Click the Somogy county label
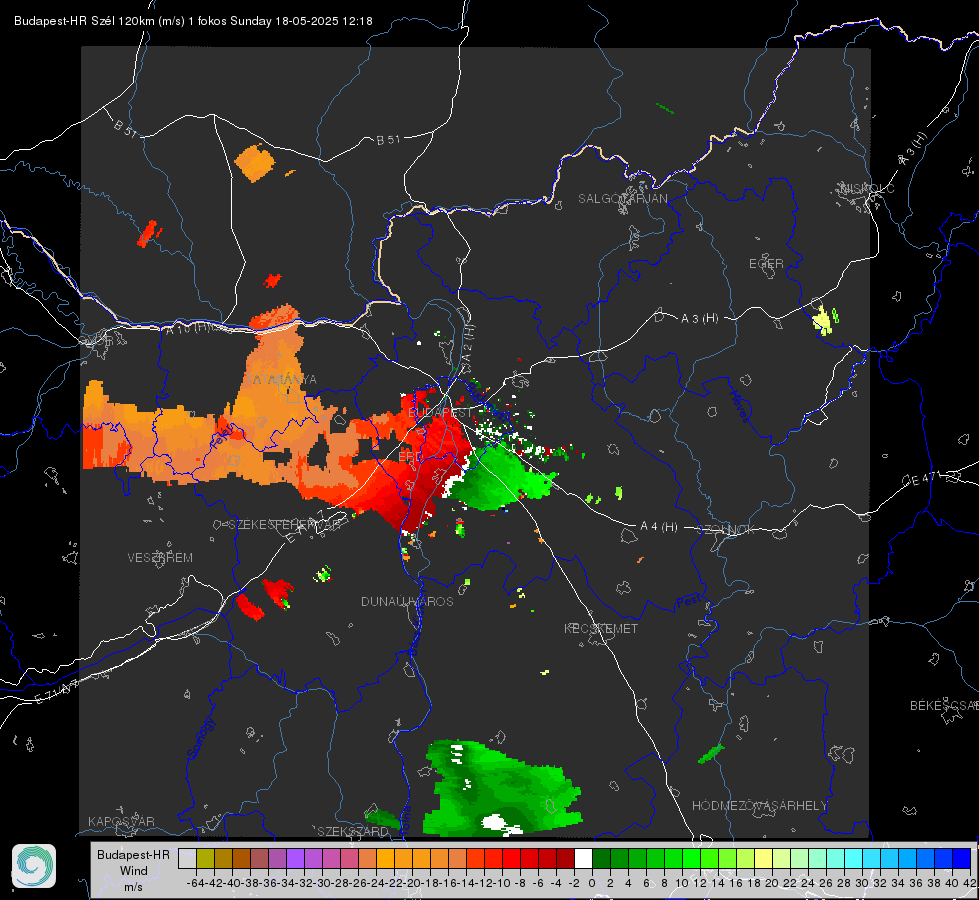Viewport: 979px width, 900px height. [200, 738]
